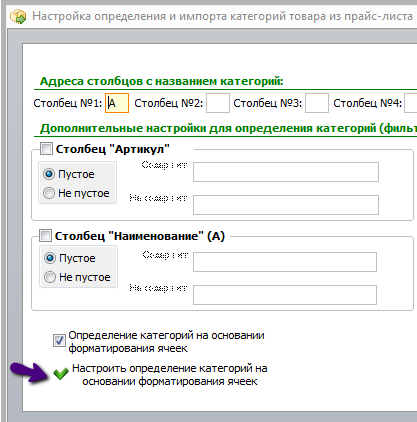Enable the Столбец "Артикул" checkbox
Viewport: 417px width, 422px height.
(x=46, y=149)
